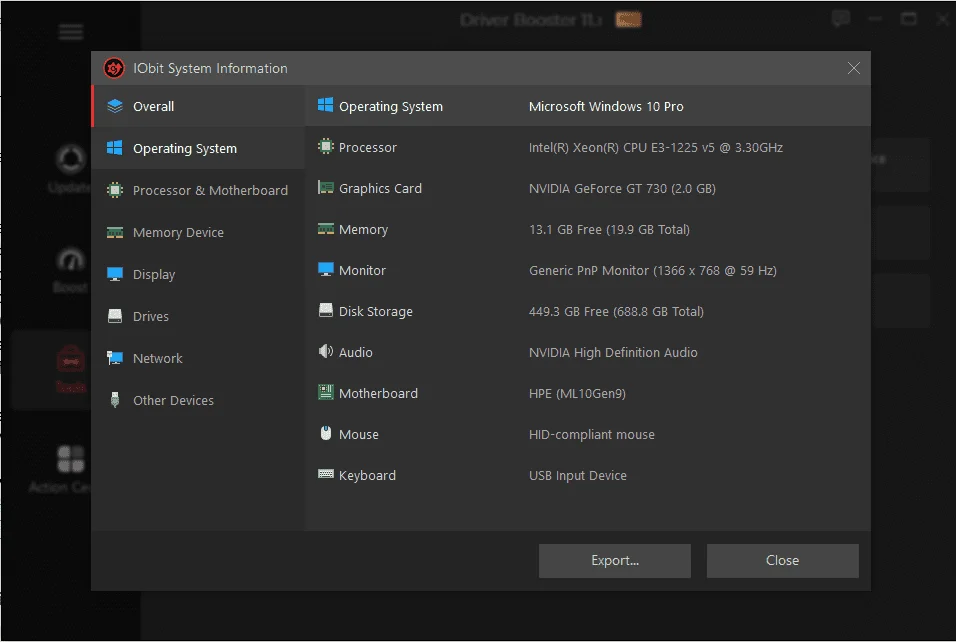Click the 13.1 GB Free memory value
Screen dimensions: 956x642
pos(609,229)
